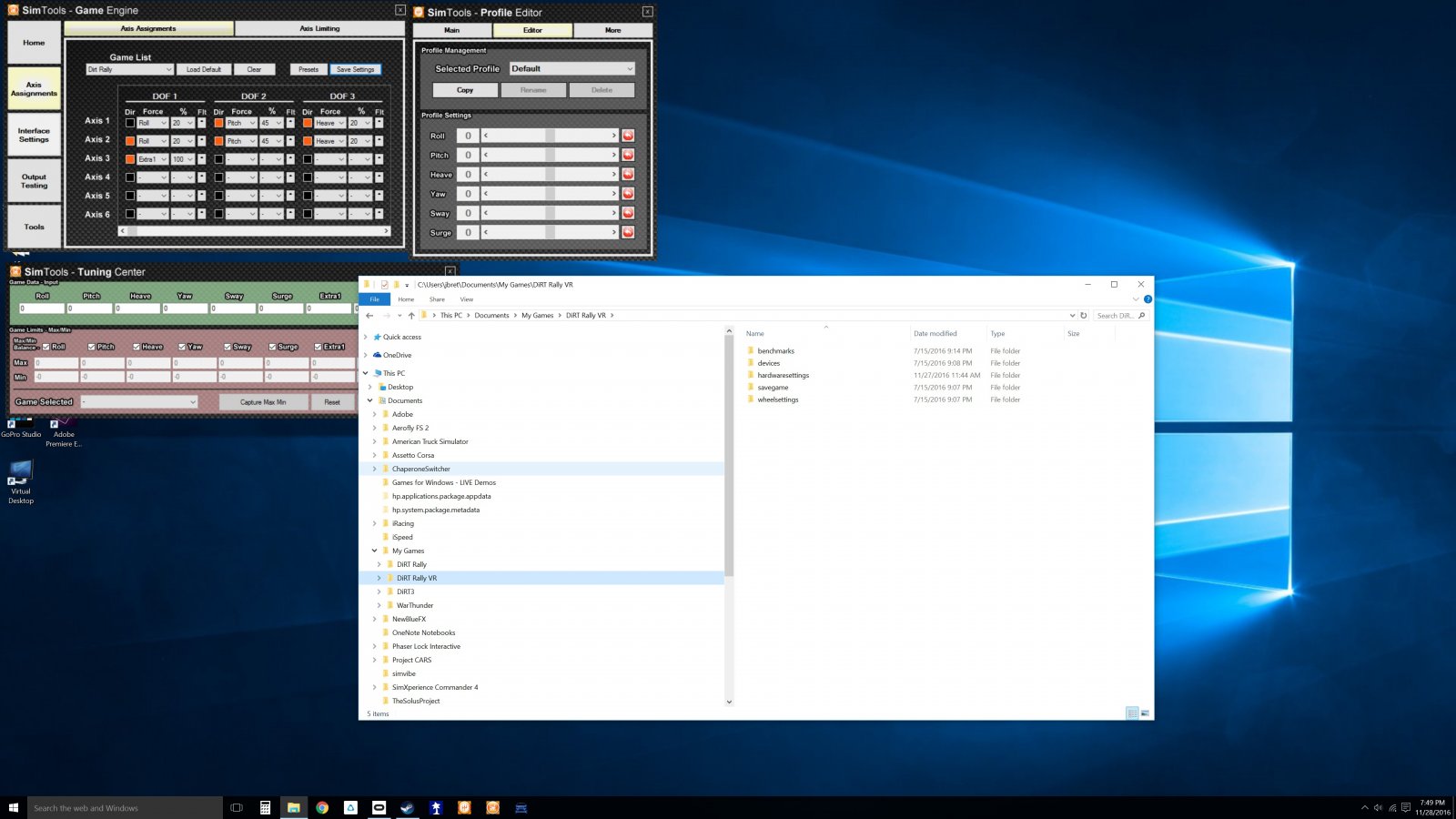This screenshot has height=819, width=1456.
Task: Refresh the Explorer folder view
Action: tap(1084, 315)
